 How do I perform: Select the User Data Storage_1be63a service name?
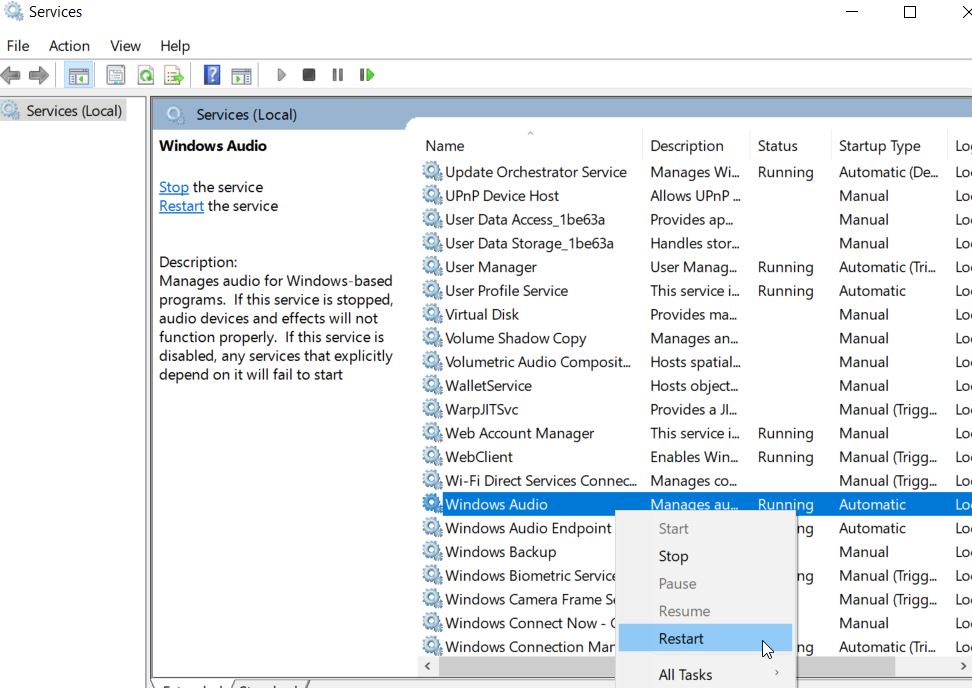point(529,243)
